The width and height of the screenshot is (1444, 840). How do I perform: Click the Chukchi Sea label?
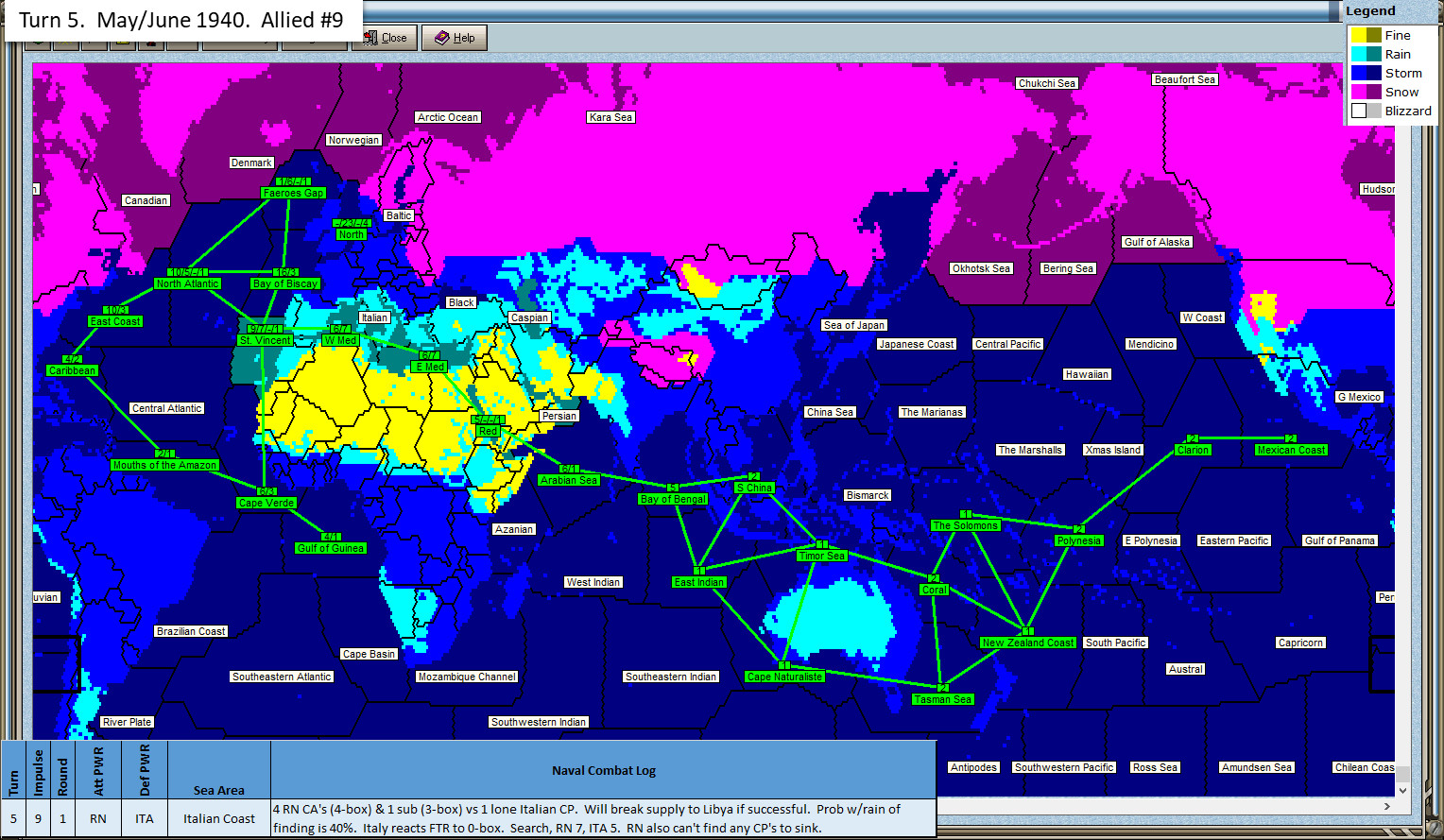pos(1047,83)
